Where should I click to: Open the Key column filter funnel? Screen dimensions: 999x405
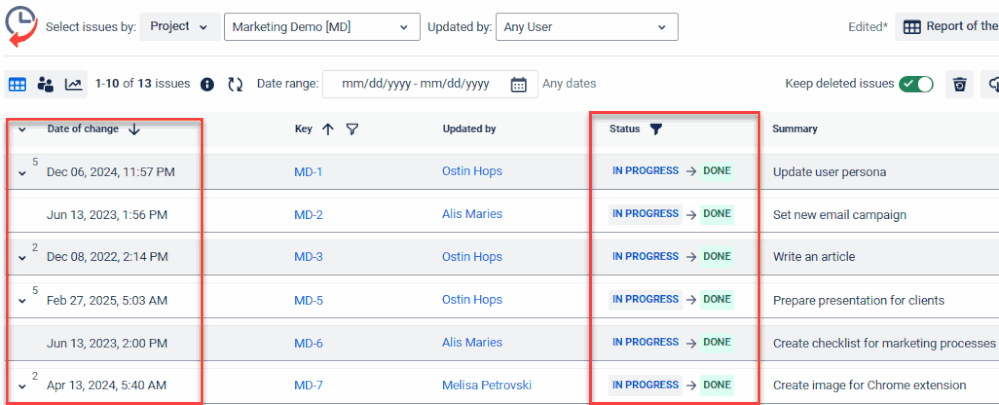tap(352, 129)
